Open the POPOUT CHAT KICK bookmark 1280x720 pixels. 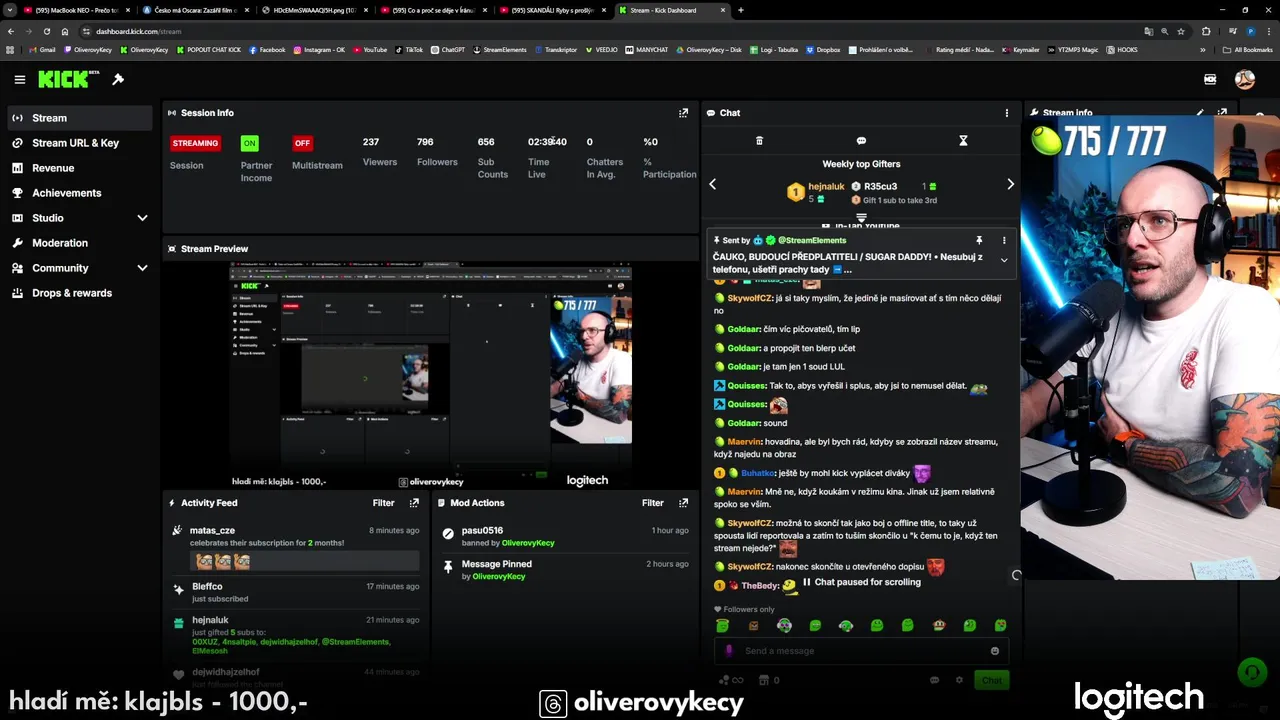(208, 49)
